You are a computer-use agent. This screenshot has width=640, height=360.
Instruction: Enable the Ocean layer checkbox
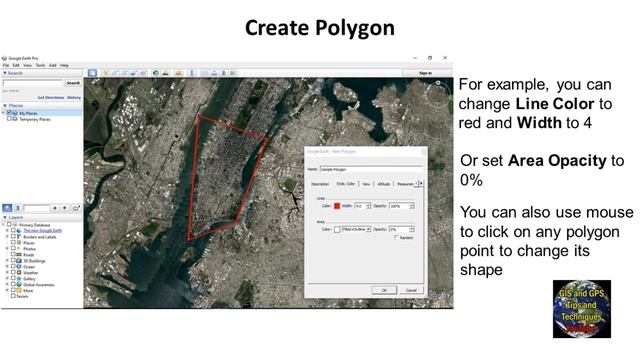point(13,267)
